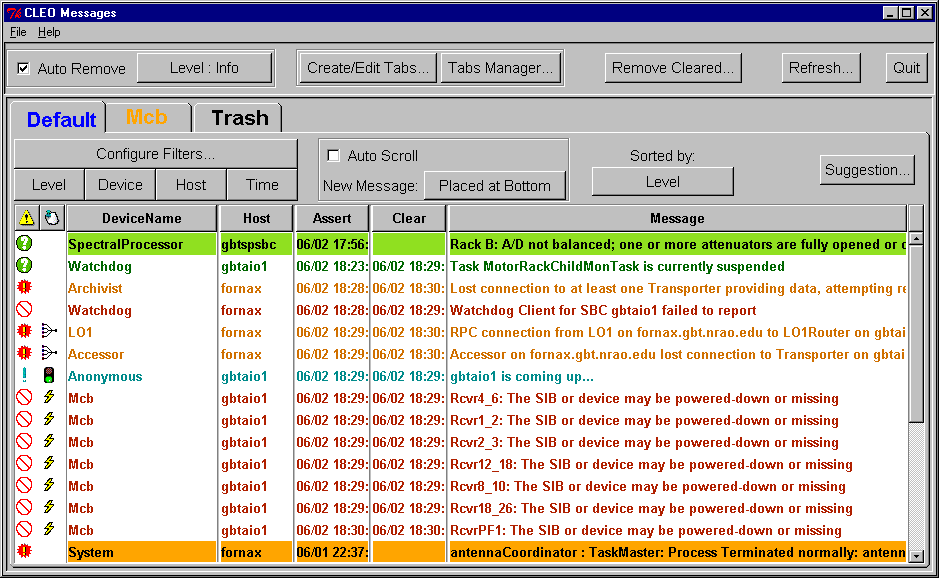Click the mouse icon column header
This screenshot has height=578, width=939.
(x=51, y=217)
